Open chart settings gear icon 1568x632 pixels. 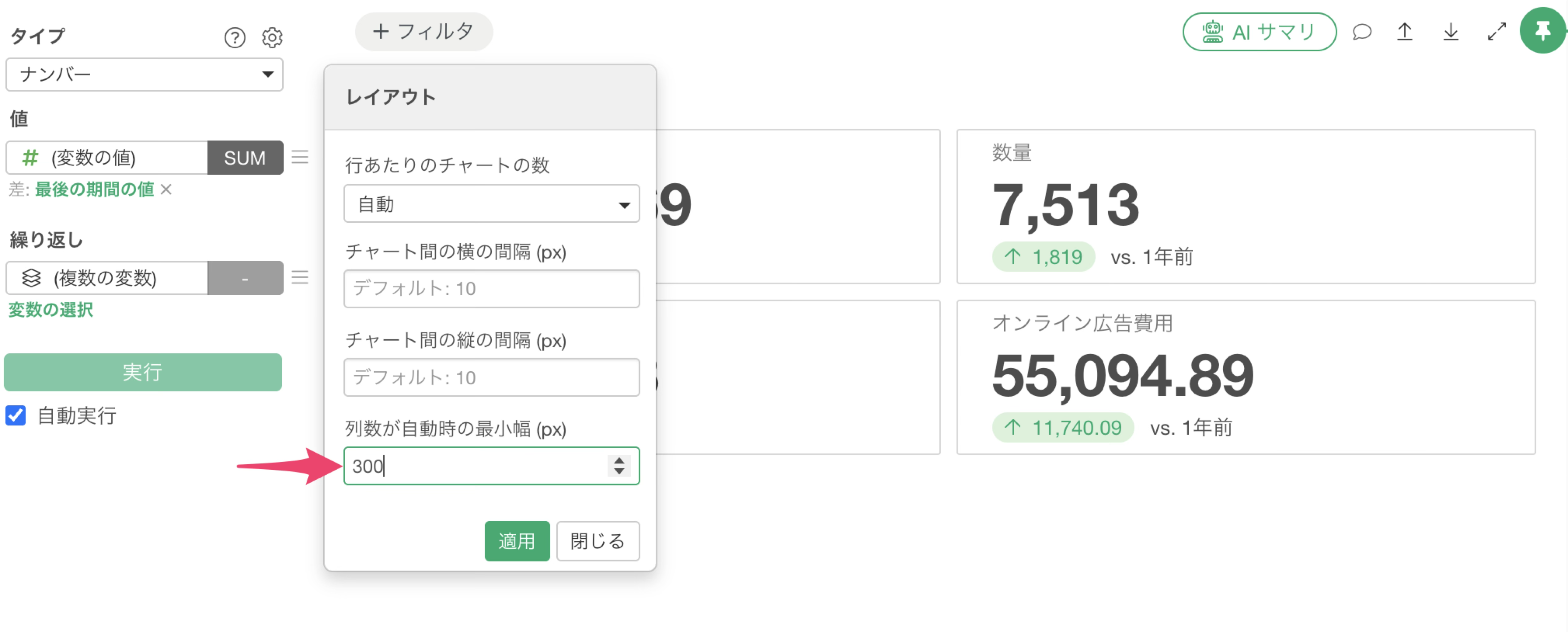coord(272,38)
